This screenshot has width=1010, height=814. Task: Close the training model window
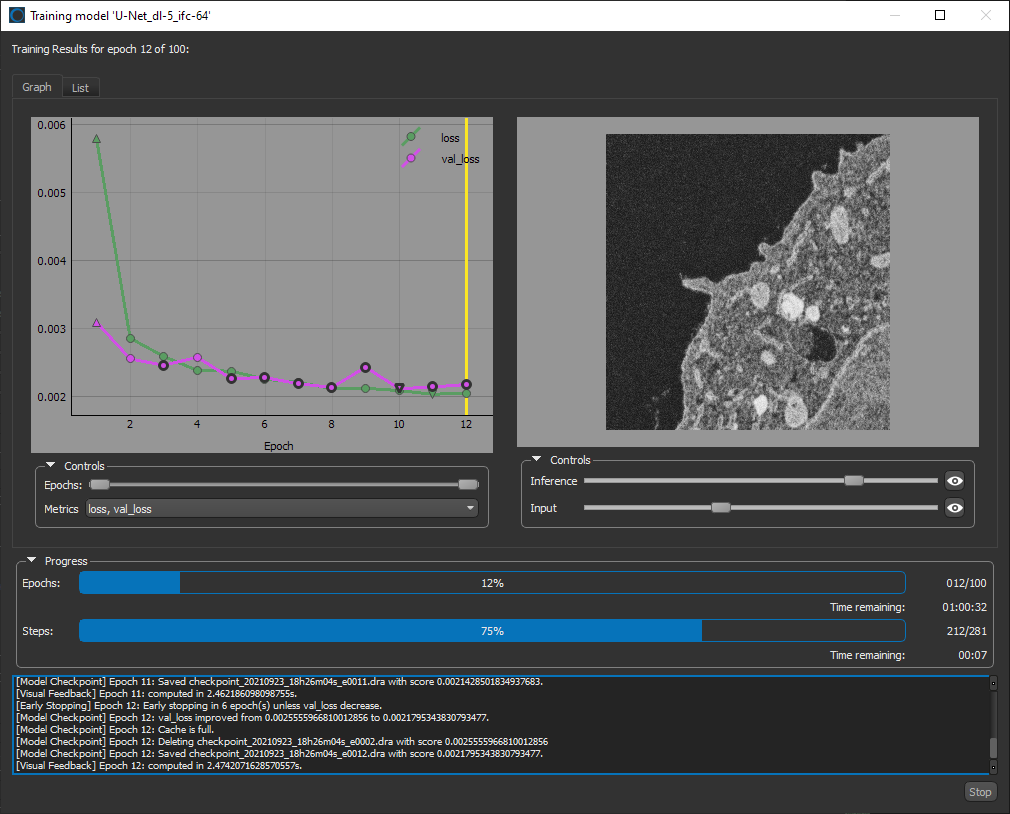tap(986, 15)
